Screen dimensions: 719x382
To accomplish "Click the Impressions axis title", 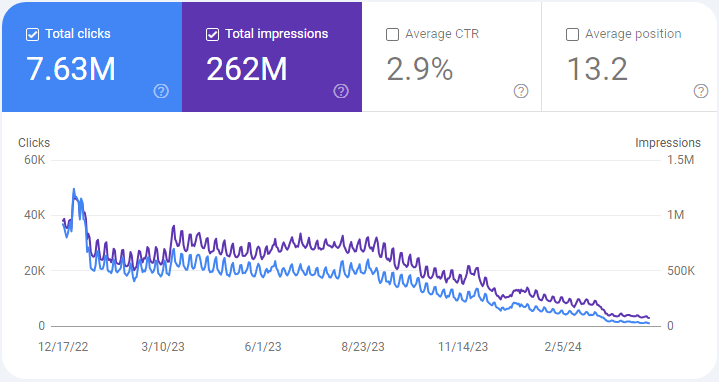I will [x=668, y=143].
